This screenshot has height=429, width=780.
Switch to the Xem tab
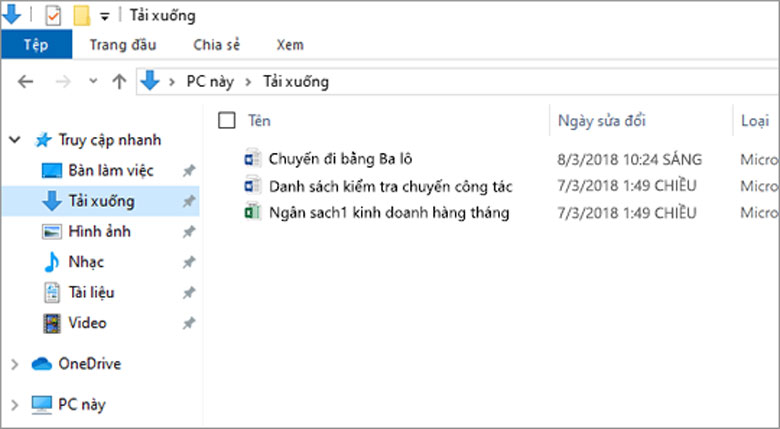pos(290,45)
